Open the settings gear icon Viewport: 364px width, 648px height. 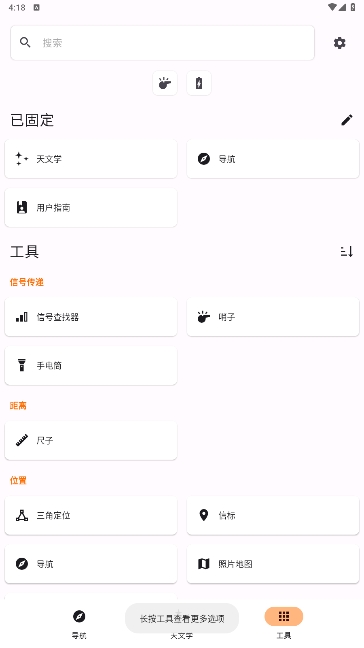pos(339,43)
